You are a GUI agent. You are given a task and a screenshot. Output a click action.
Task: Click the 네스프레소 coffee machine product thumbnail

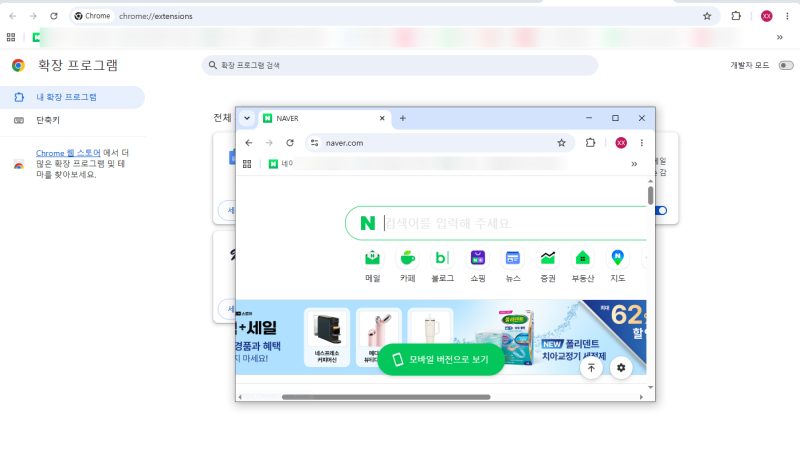[x=327, y=337]
